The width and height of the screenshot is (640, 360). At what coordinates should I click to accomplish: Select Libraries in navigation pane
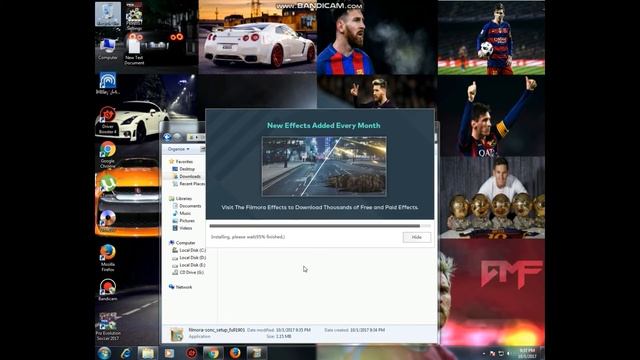pos(180,198)
